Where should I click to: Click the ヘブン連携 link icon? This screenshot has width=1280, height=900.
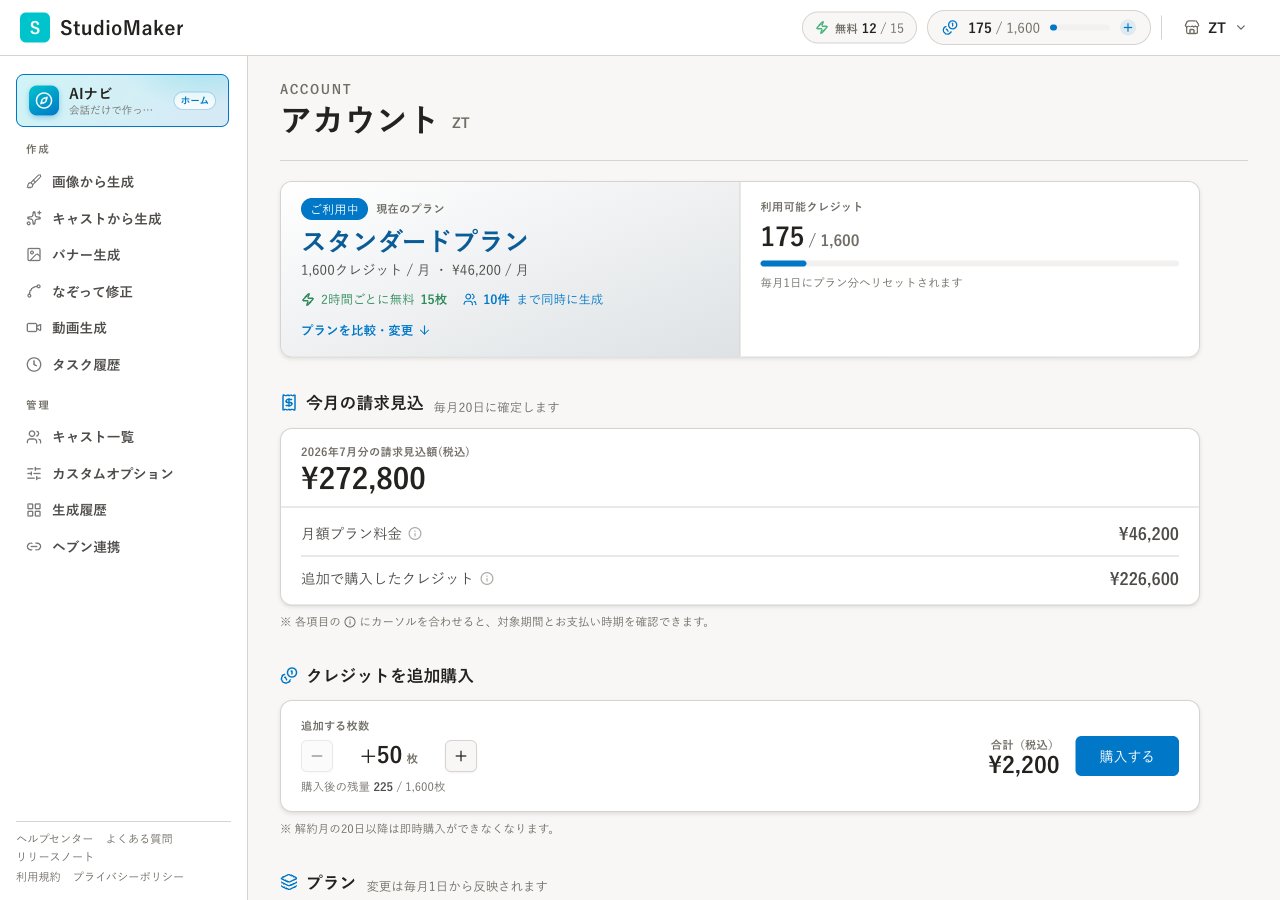(34, 546)
